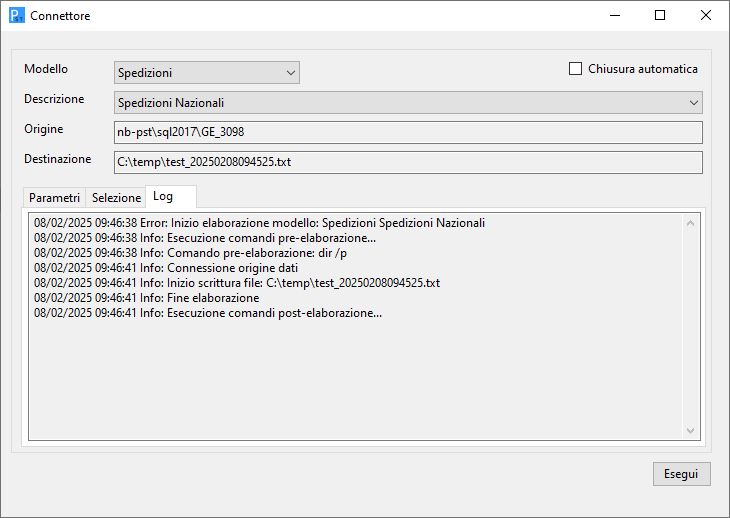Switch to the Parametri tab
This screenshot has height=518, width=730.
(x=54, y=198)
